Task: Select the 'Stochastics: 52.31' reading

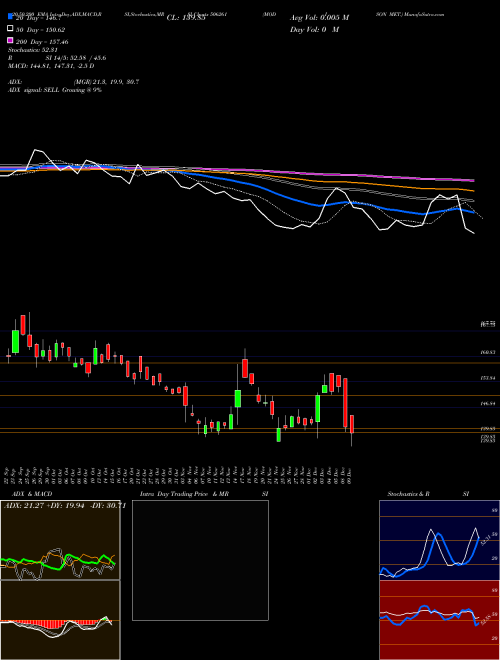Action: click(x=33, y=50)
